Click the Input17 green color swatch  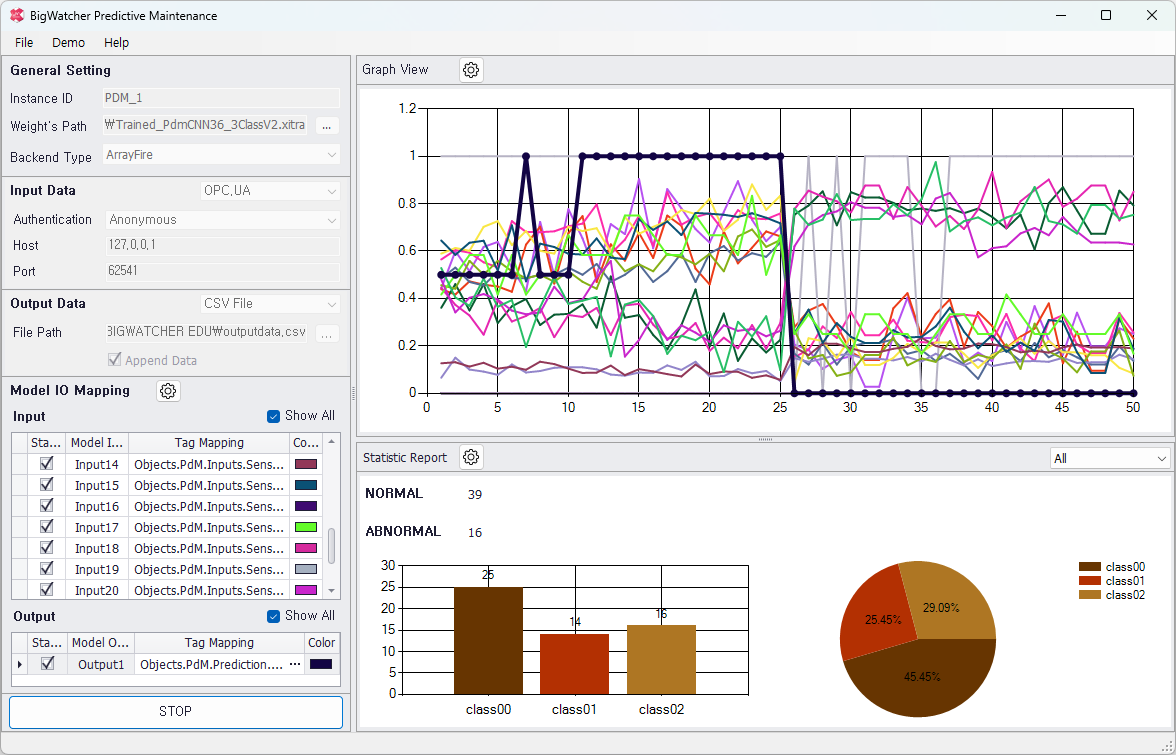[306, 527]
